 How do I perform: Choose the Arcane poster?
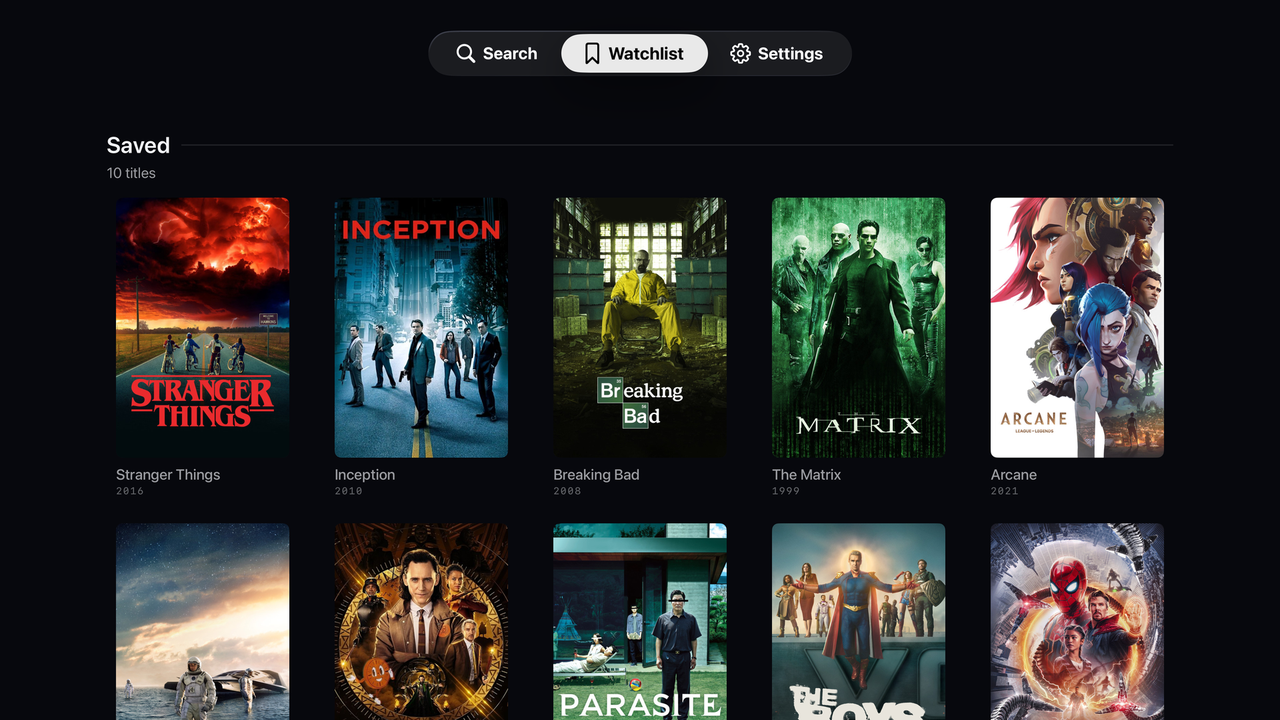pyautogui.click(x=1077, y=327)
